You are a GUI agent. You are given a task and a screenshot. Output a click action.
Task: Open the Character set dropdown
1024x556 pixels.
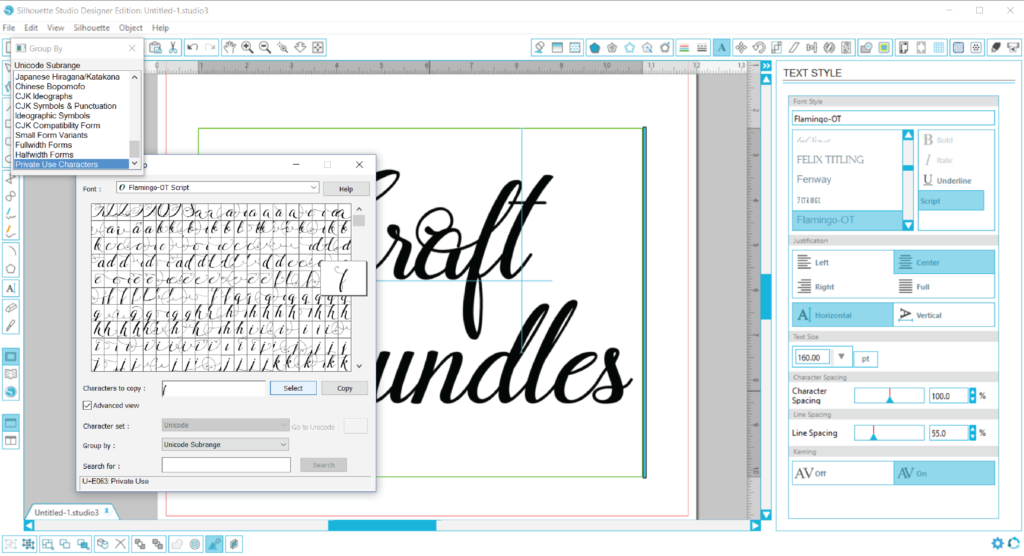click(x=225, y=425)
